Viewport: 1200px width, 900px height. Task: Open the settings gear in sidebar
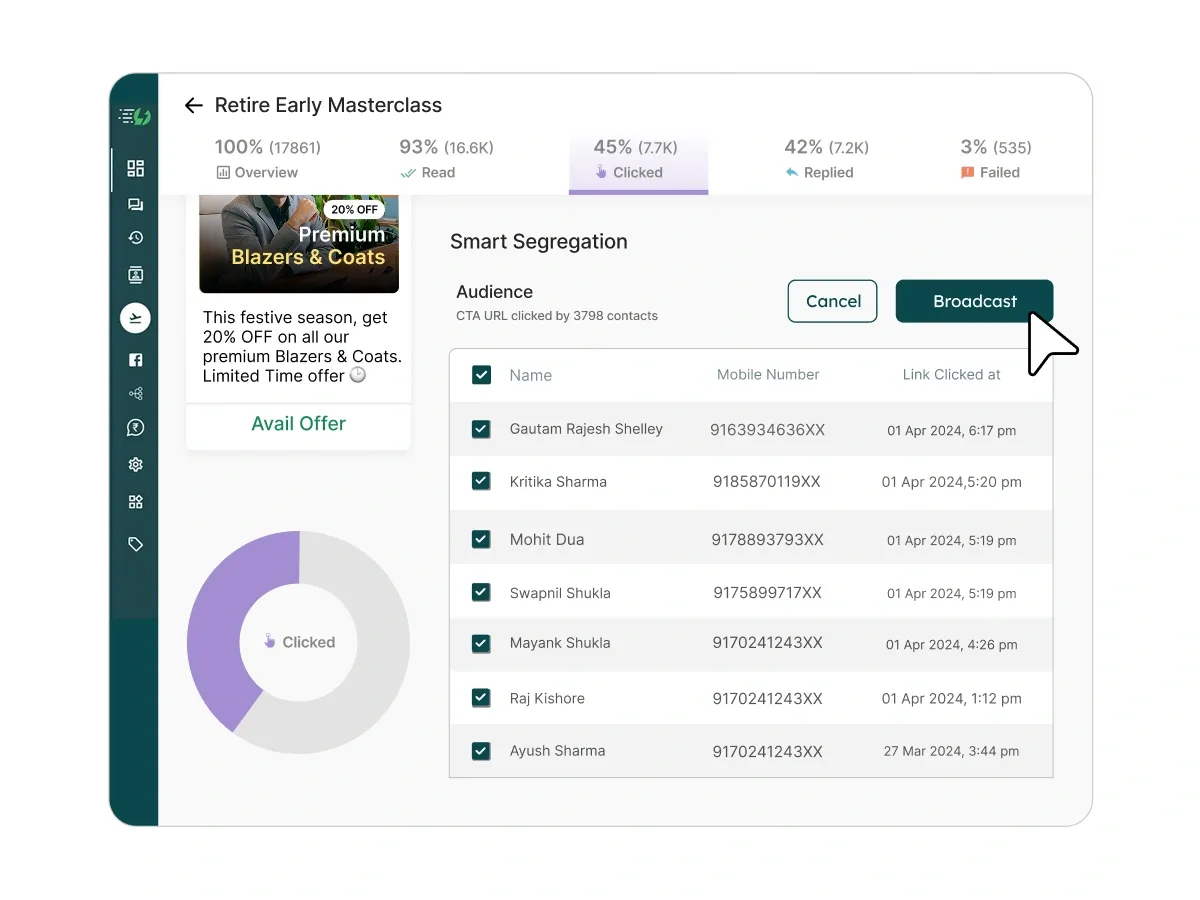[x=136, y=465]
